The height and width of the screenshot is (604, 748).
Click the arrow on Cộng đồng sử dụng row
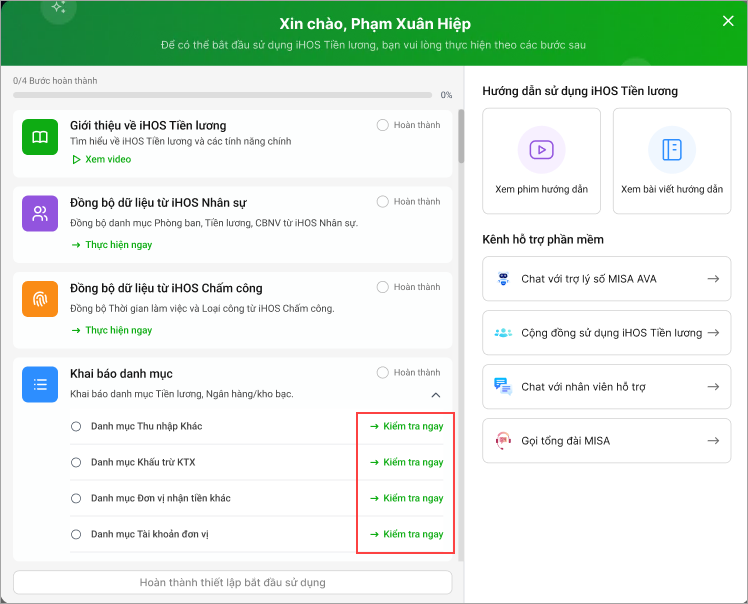(713, 333)
